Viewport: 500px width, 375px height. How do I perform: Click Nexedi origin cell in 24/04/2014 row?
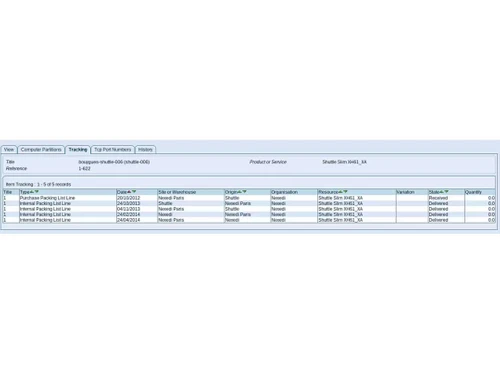pos(232,220)
